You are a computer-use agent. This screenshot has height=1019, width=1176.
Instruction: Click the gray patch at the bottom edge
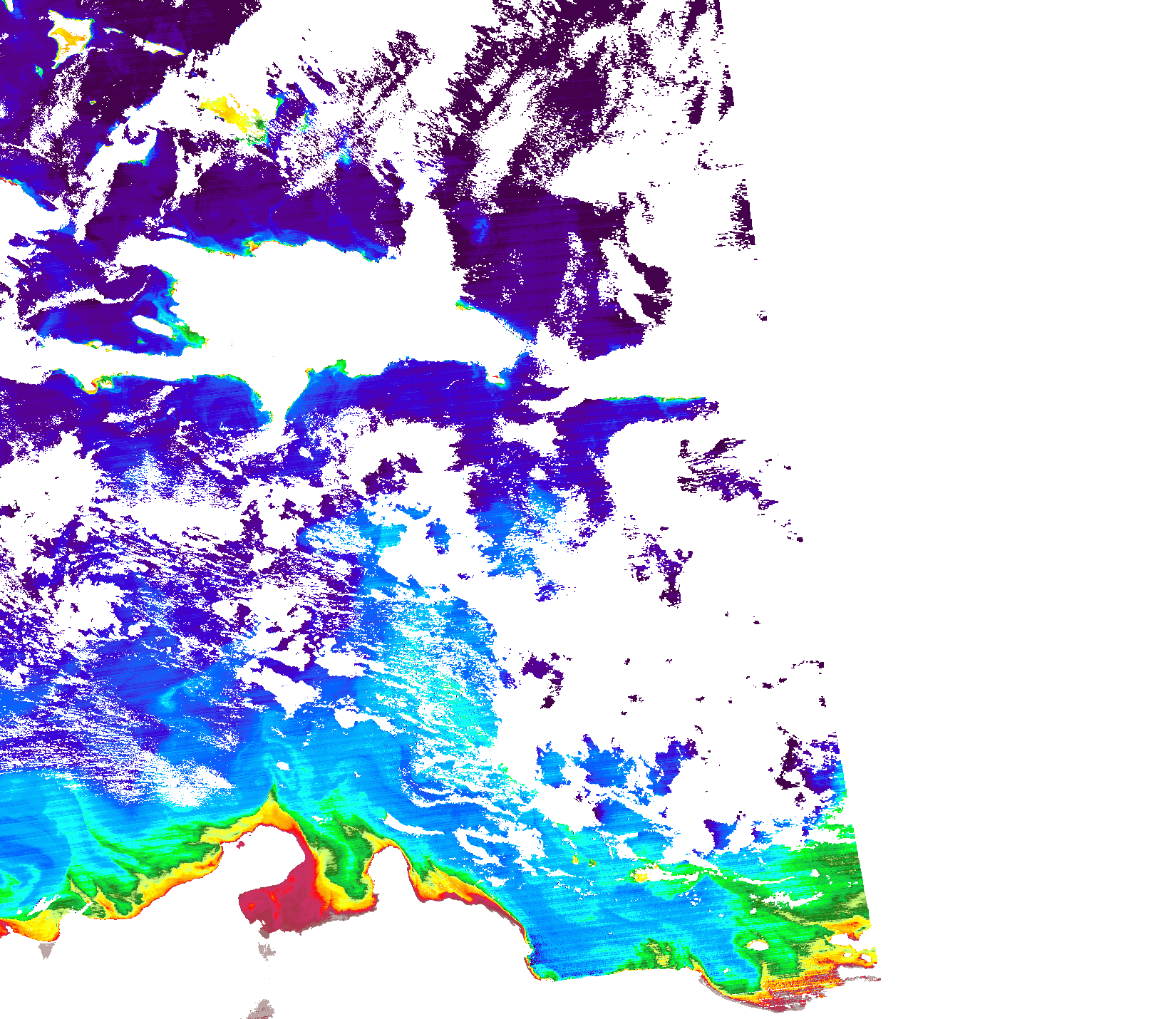[x=262, y=1009]
